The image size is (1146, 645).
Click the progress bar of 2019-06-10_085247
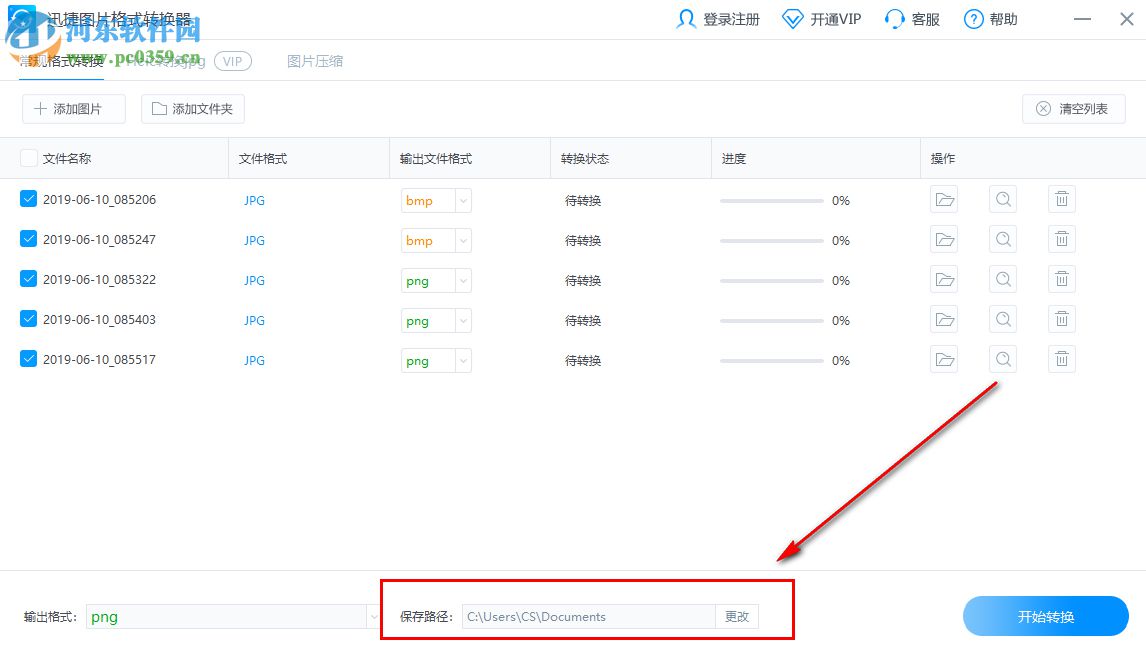point(770,240)
